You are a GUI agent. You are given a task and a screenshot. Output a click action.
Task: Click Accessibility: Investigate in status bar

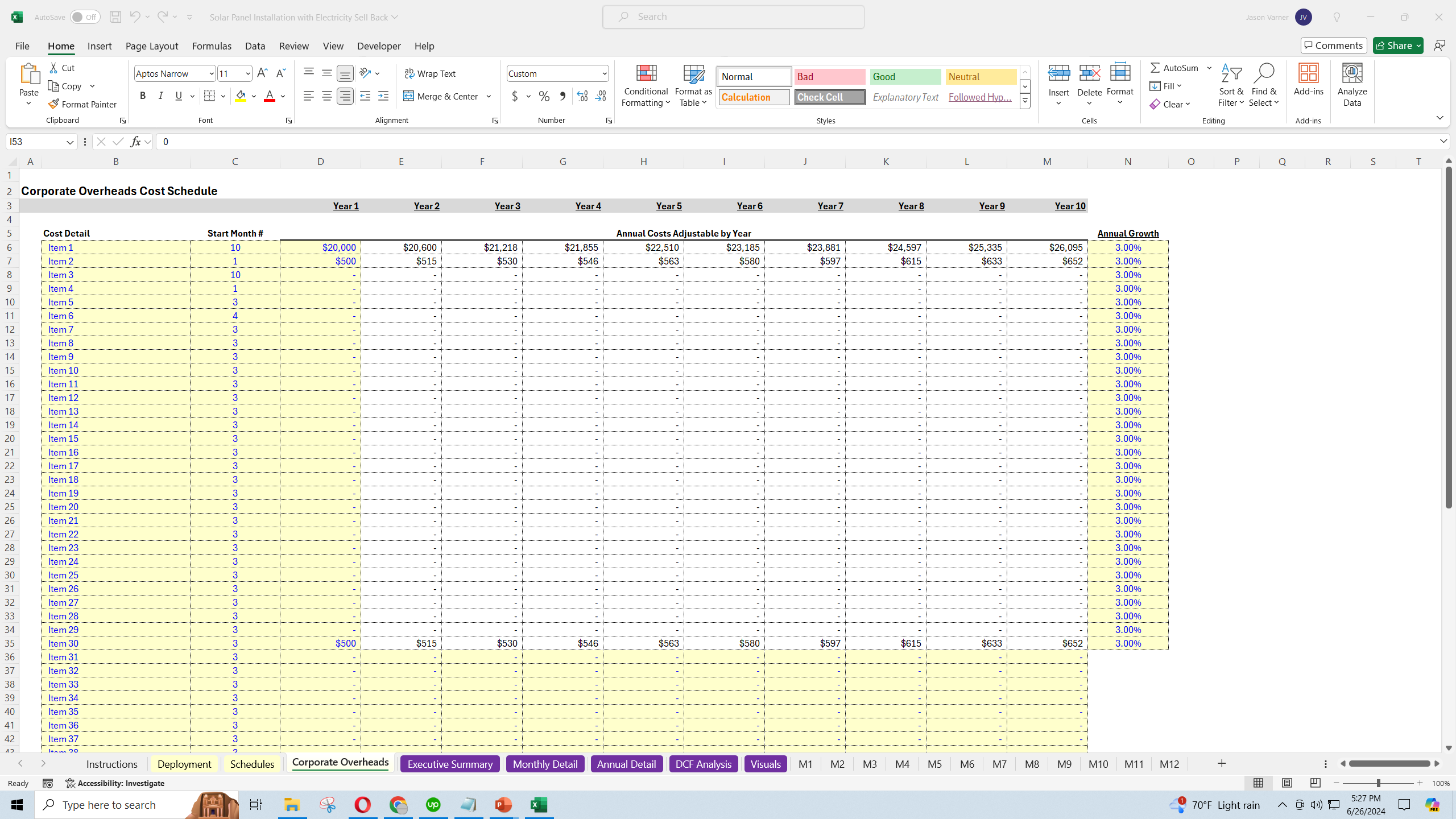click(x=115, y=783)
